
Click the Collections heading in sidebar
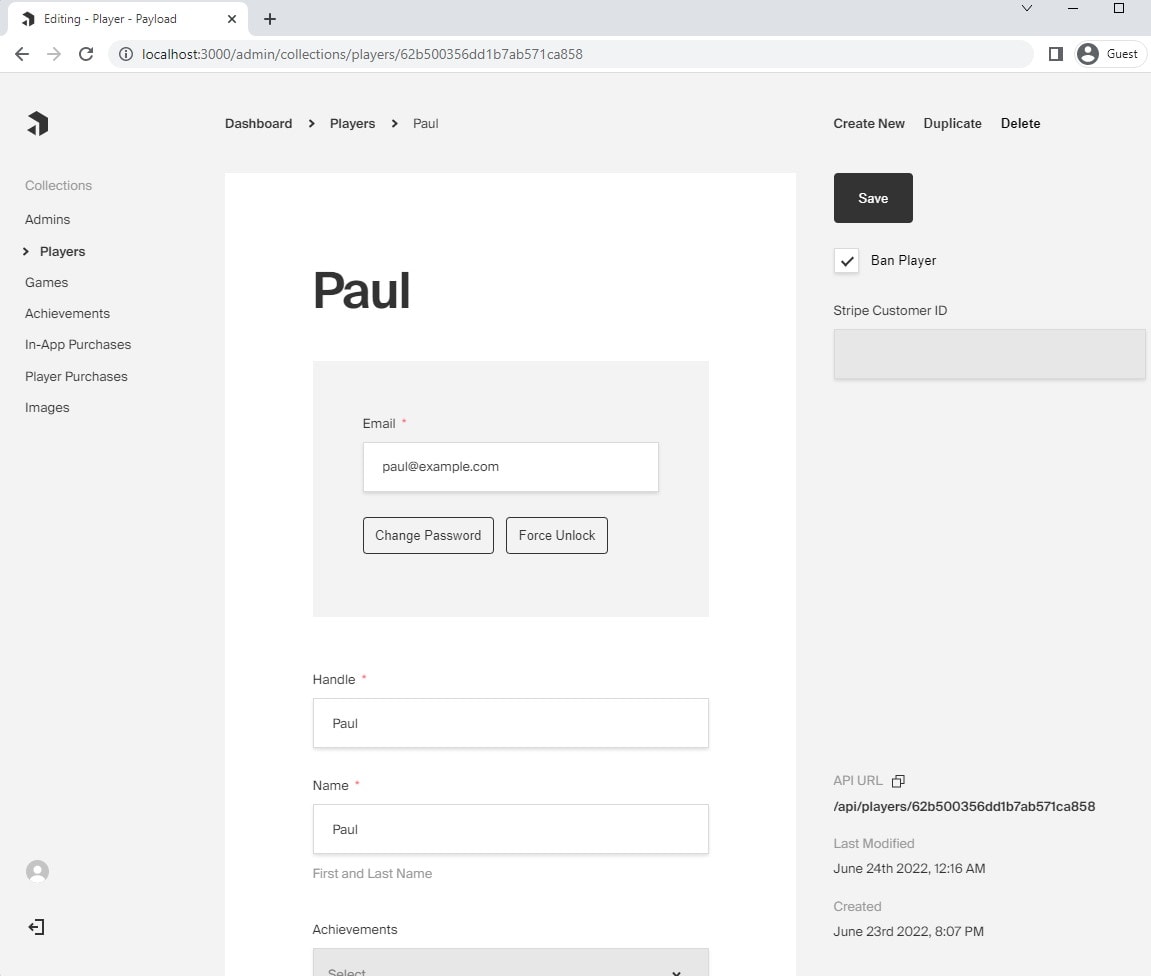click(x=58, y=186)
